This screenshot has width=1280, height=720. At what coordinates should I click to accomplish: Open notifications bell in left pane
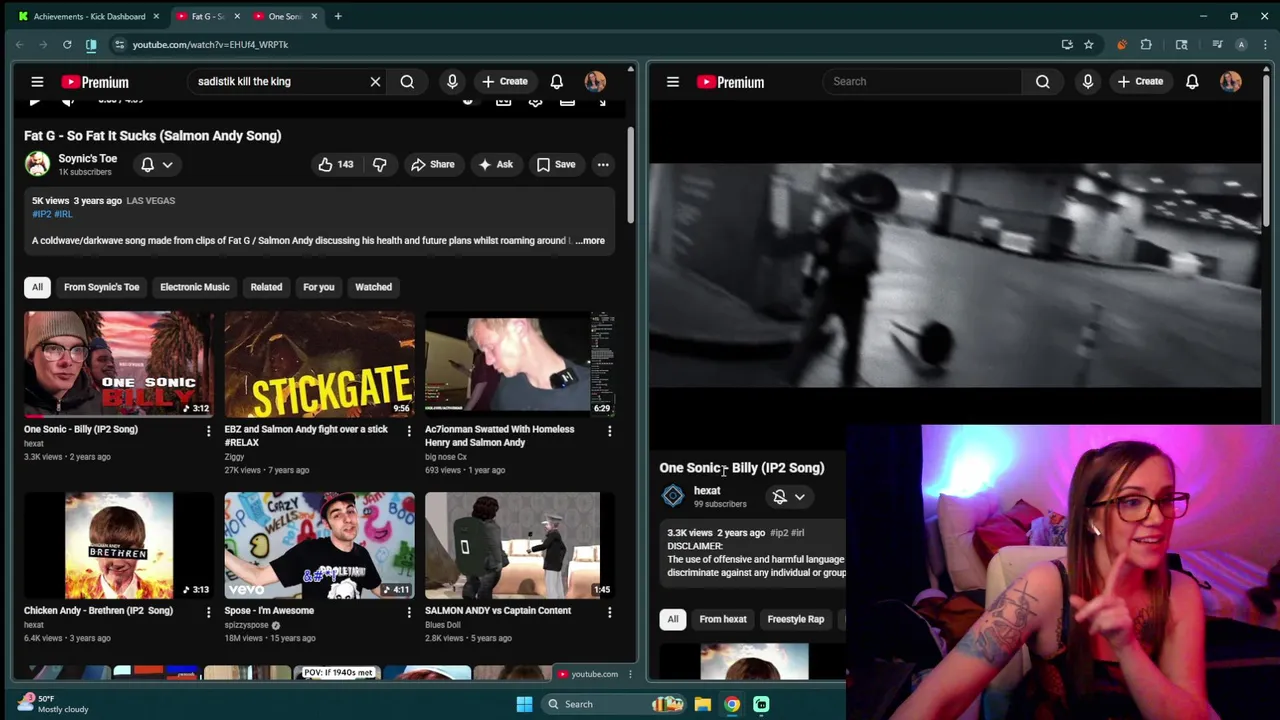point(556,82)
